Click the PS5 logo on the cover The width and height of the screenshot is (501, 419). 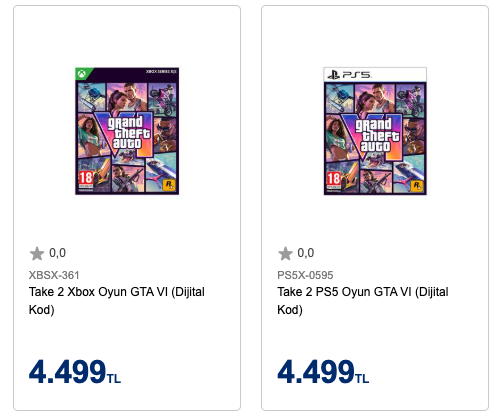(349, 75)
